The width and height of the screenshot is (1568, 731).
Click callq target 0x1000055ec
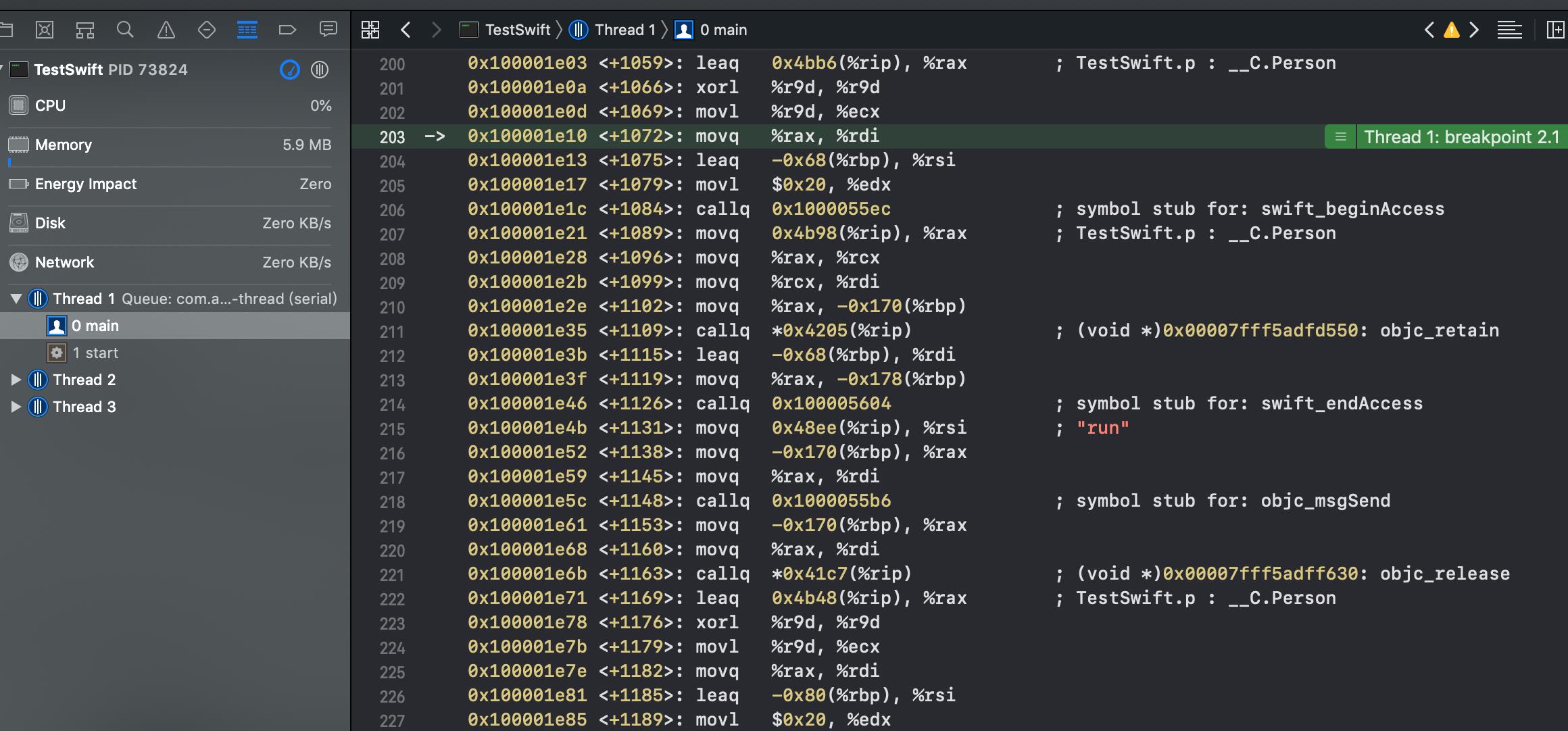pos(831,209)
